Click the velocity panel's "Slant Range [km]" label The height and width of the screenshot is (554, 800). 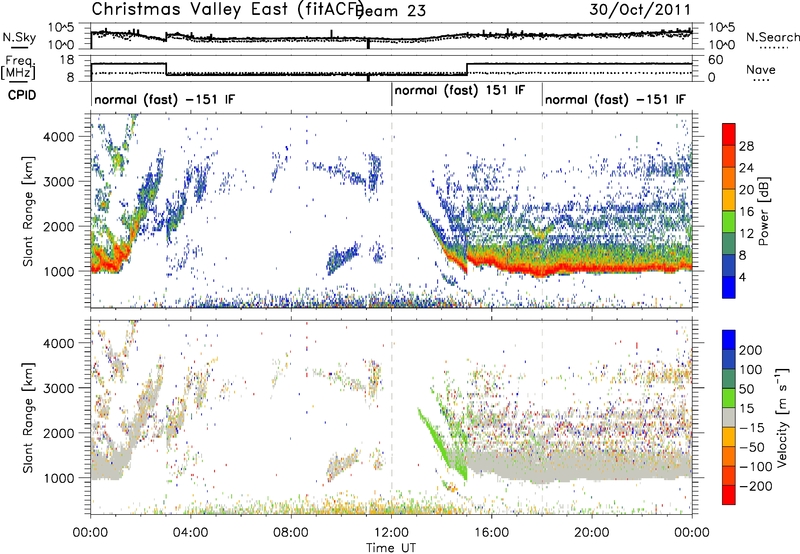click(28, 418)
